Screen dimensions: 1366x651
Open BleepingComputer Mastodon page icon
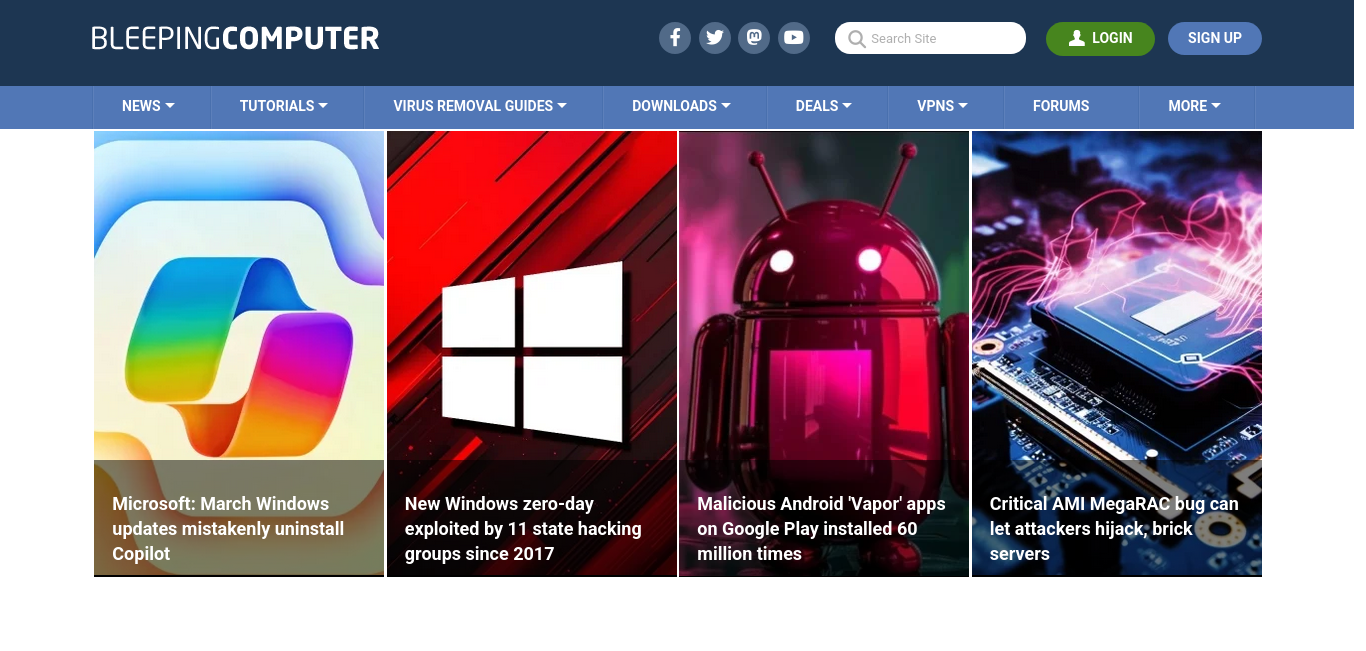point(754,38)
